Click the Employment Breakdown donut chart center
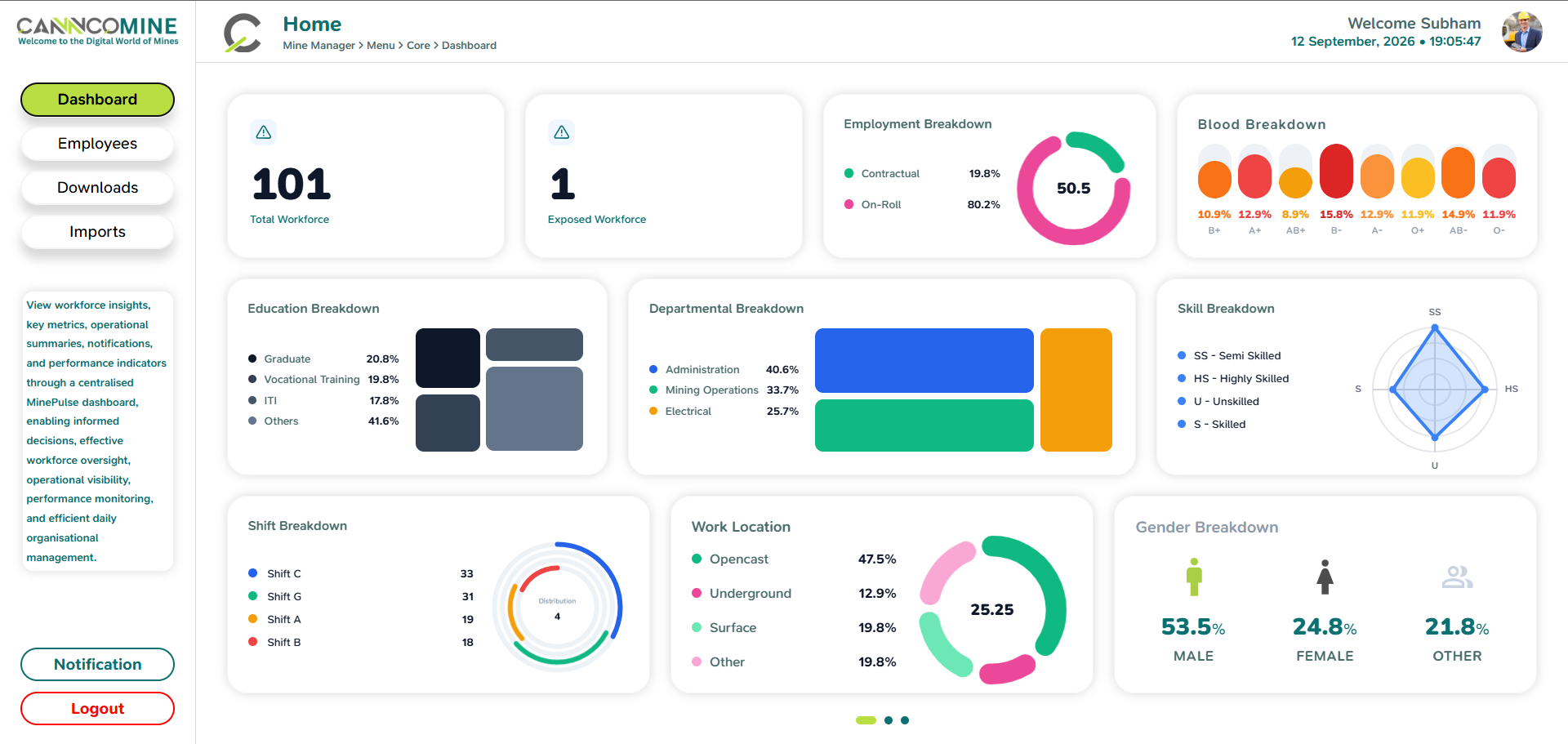This screenshot has height=744, width=1568. [1073, 189]
